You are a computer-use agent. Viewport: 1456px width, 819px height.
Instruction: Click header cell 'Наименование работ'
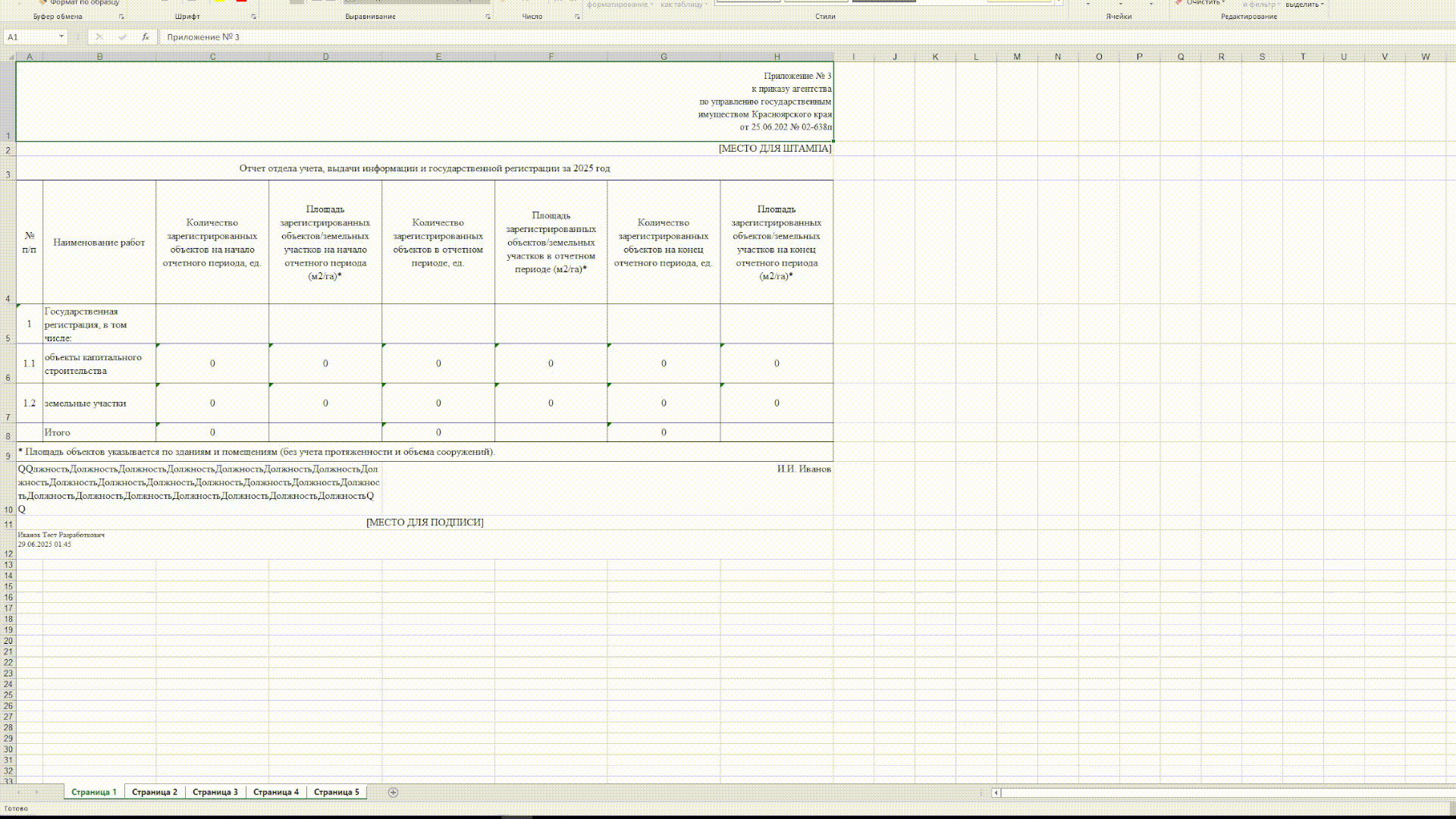tap(99, 243)
